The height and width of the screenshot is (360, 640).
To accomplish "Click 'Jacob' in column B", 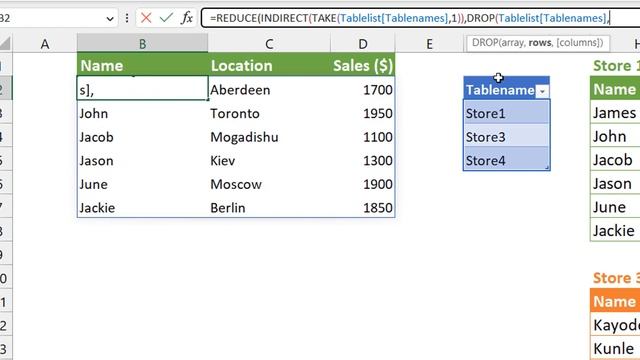I will [142, 137].
